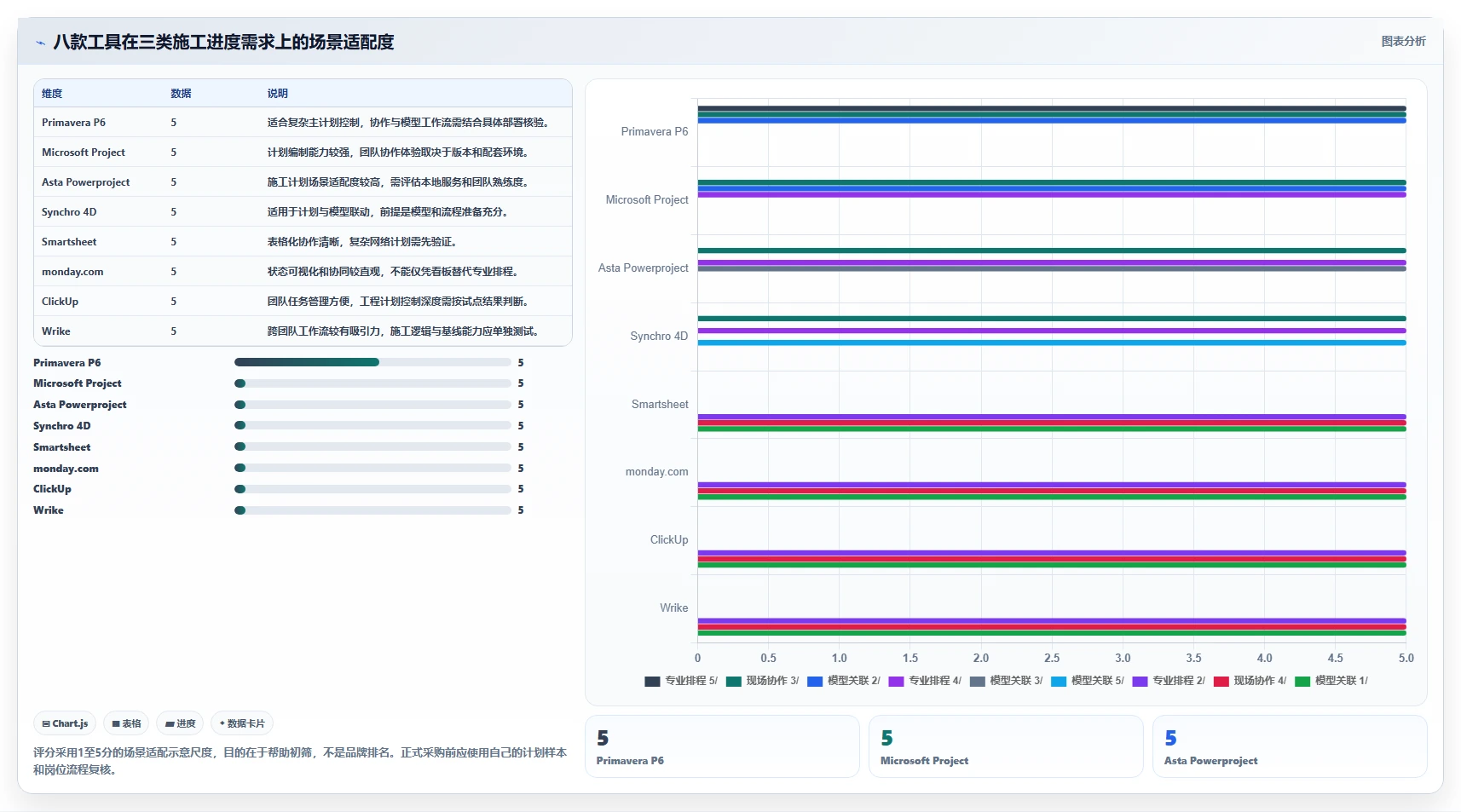Viewport: 1461px width, 812px height.
Task: Click the Microsoft Project progress bar
Action: (372, 383)
